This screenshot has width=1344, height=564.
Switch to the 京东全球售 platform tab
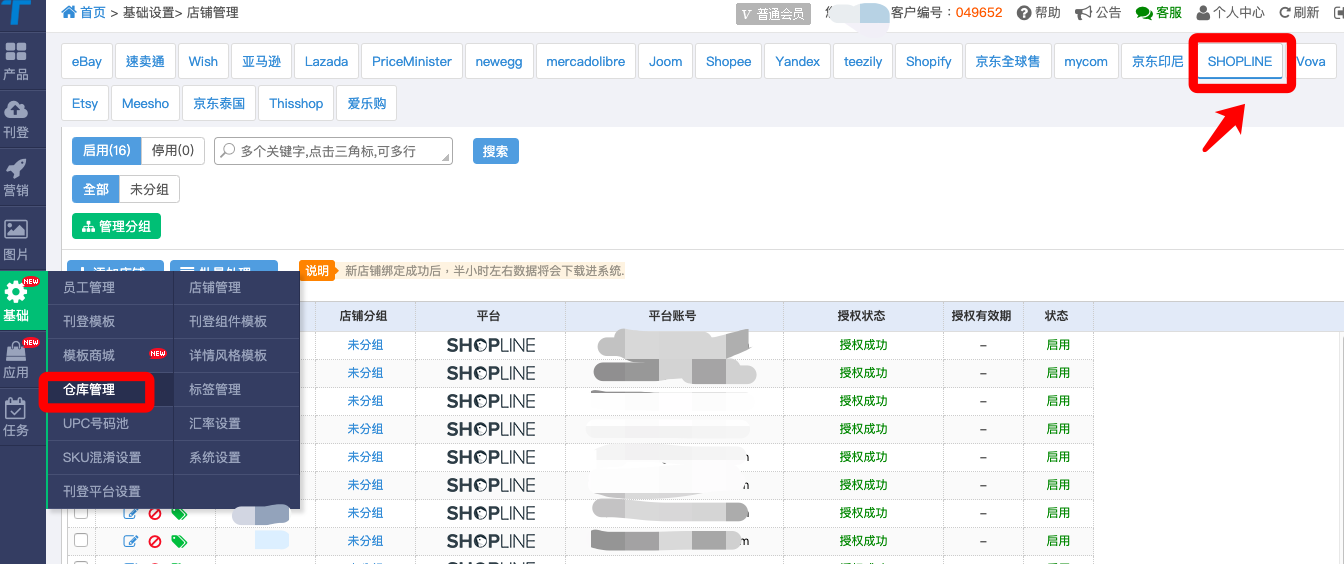(1008, 61)
